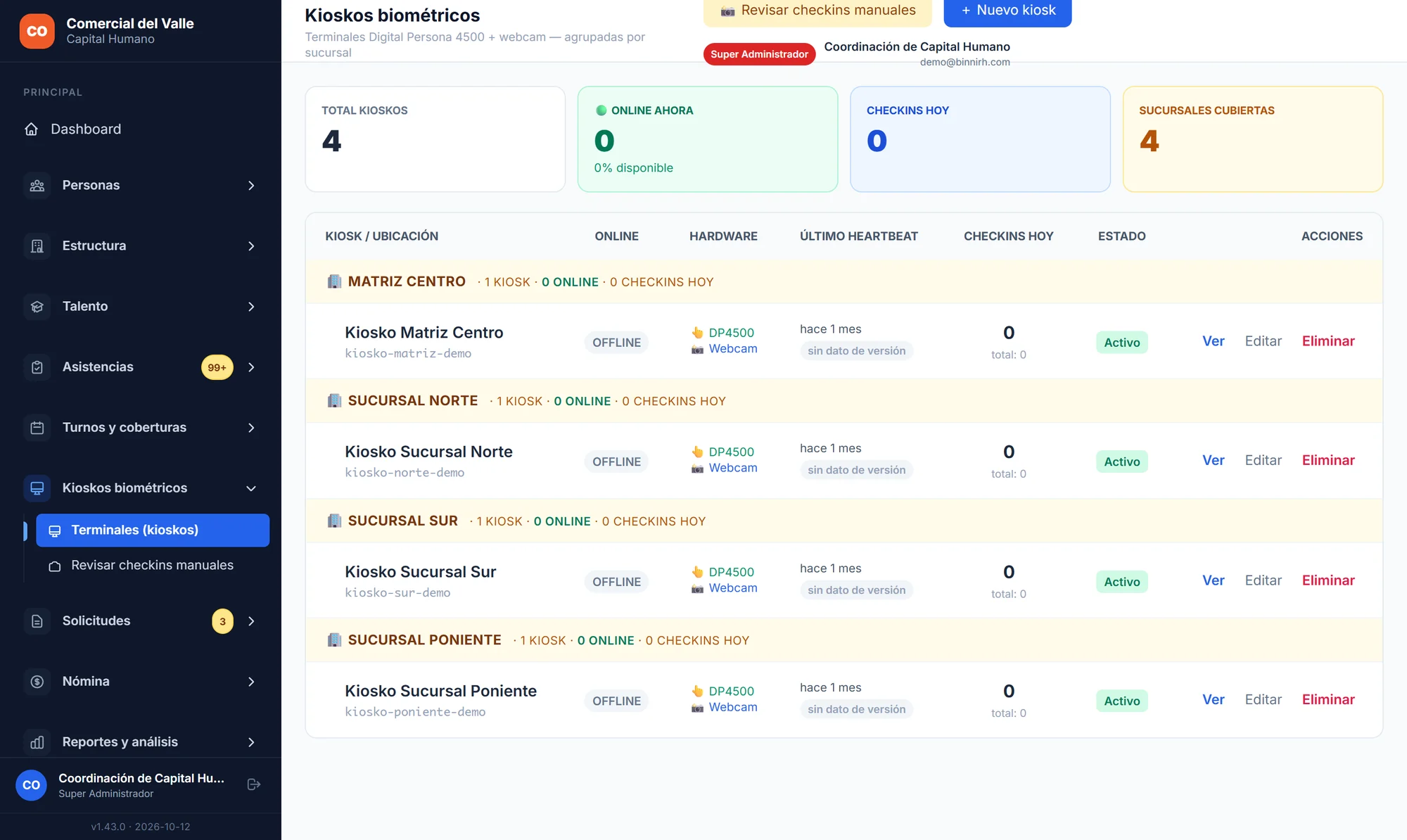Click Editar for Kiosko Sucursal Norte
The width and height of the screenshot is (1407, 840).
pos(1263,460)
